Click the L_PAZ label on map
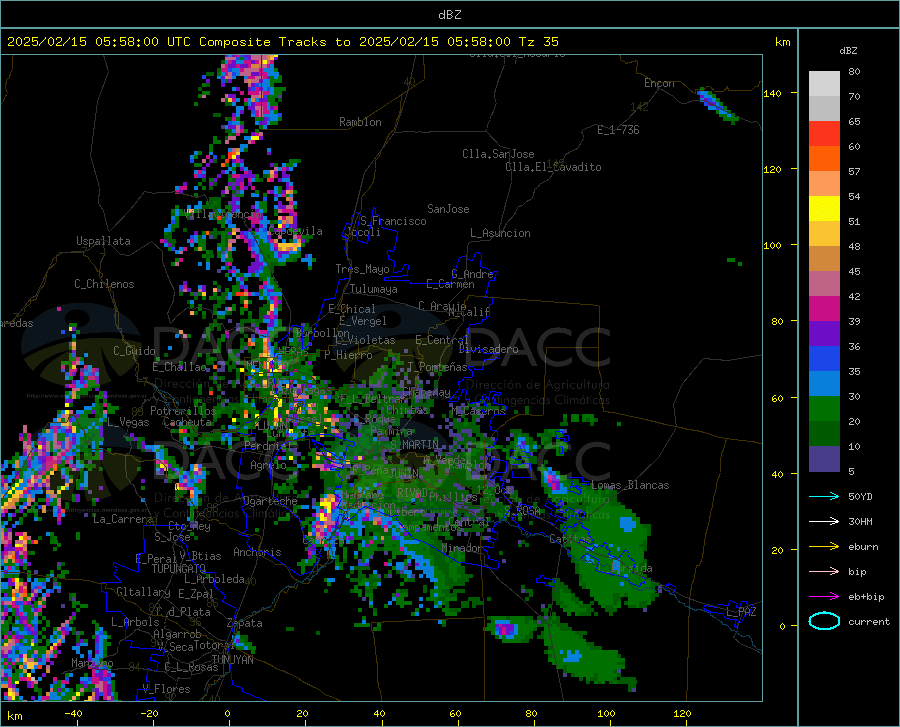Image resolution: width=900 pixels, height=727 pixels. click(741, 612)
